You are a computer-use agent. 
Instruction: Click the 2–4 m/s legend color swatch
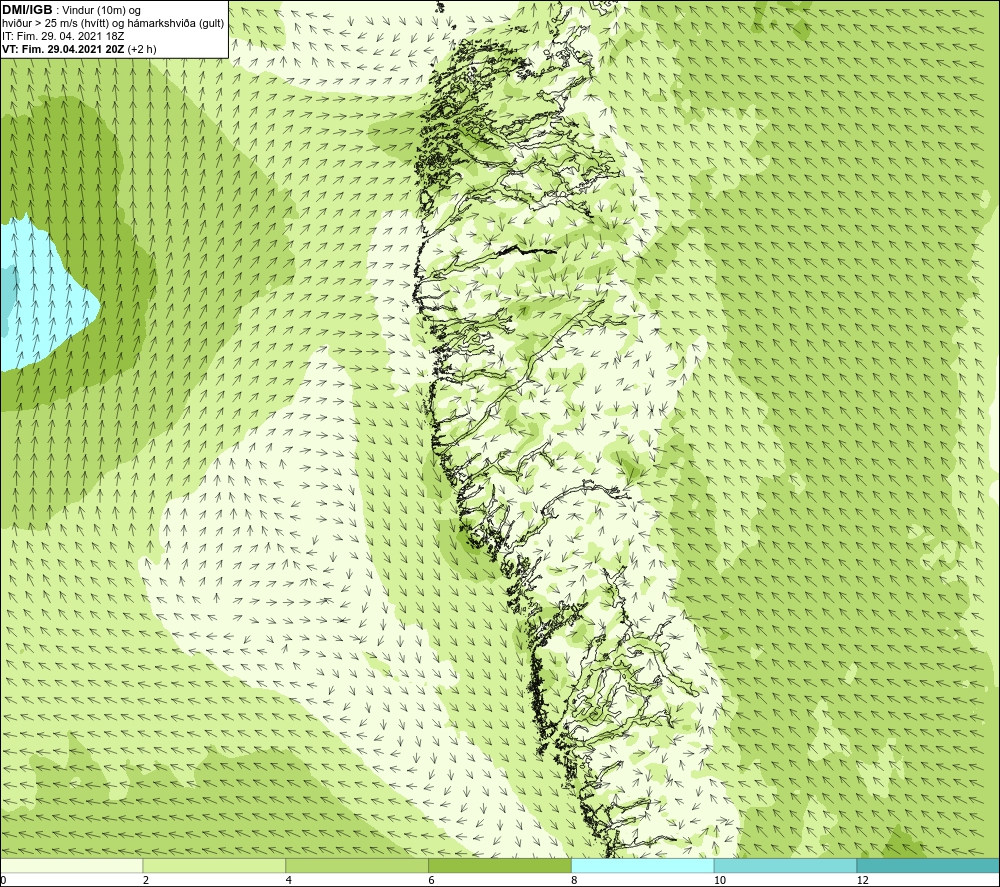pos(214,865)
